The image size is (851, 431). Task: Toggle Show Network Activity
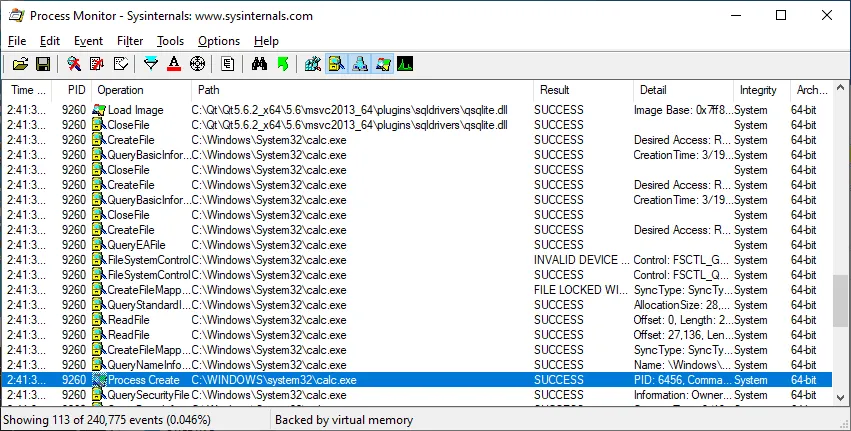359,64
